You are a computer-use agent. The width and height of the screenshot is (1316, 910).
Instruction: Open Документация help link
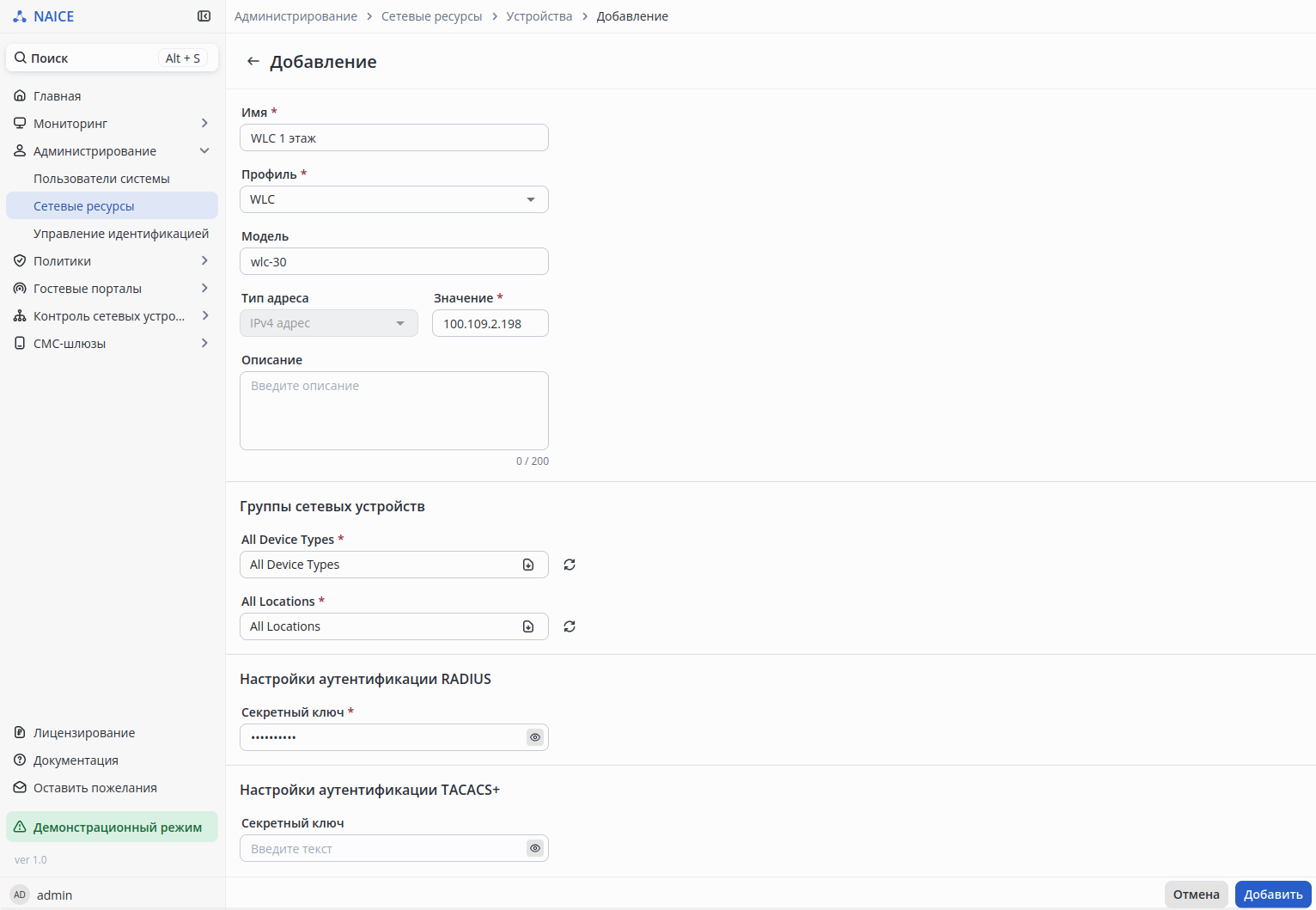click(76, 760)
